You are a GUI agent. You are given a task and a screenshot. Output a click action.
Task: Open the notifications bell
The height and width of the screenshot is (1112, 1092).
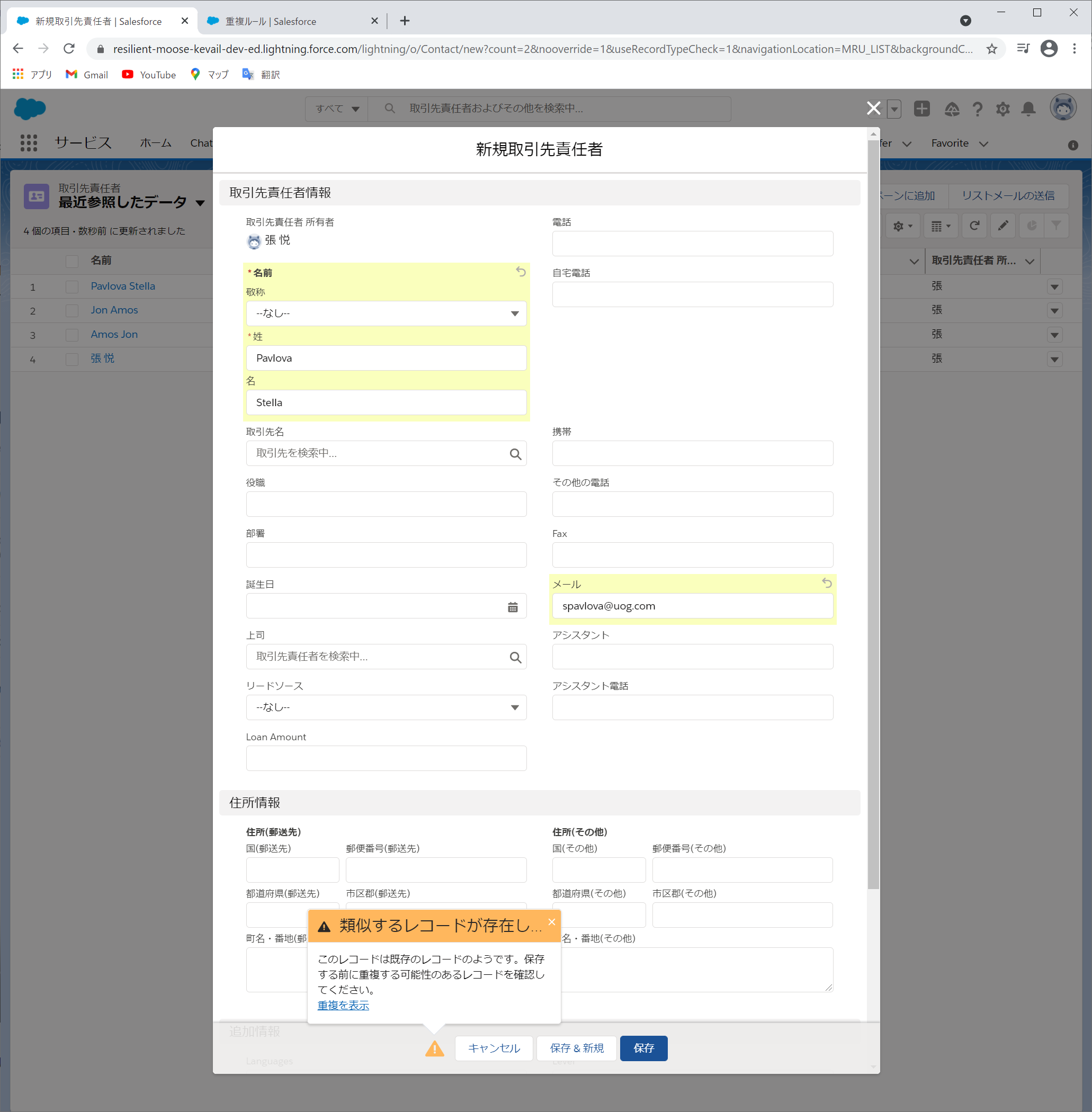1028,109
